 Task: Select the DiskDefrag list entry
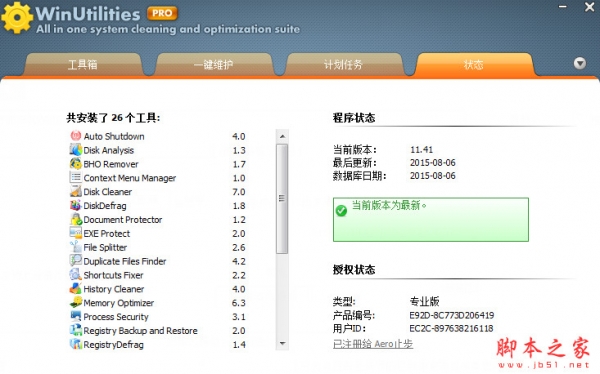click(x=105, y=206)
